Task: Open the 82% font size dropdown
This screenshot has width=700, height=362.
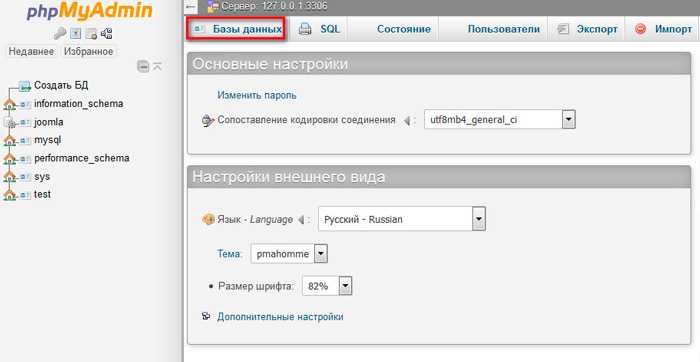Action: (x=327, y=286)
